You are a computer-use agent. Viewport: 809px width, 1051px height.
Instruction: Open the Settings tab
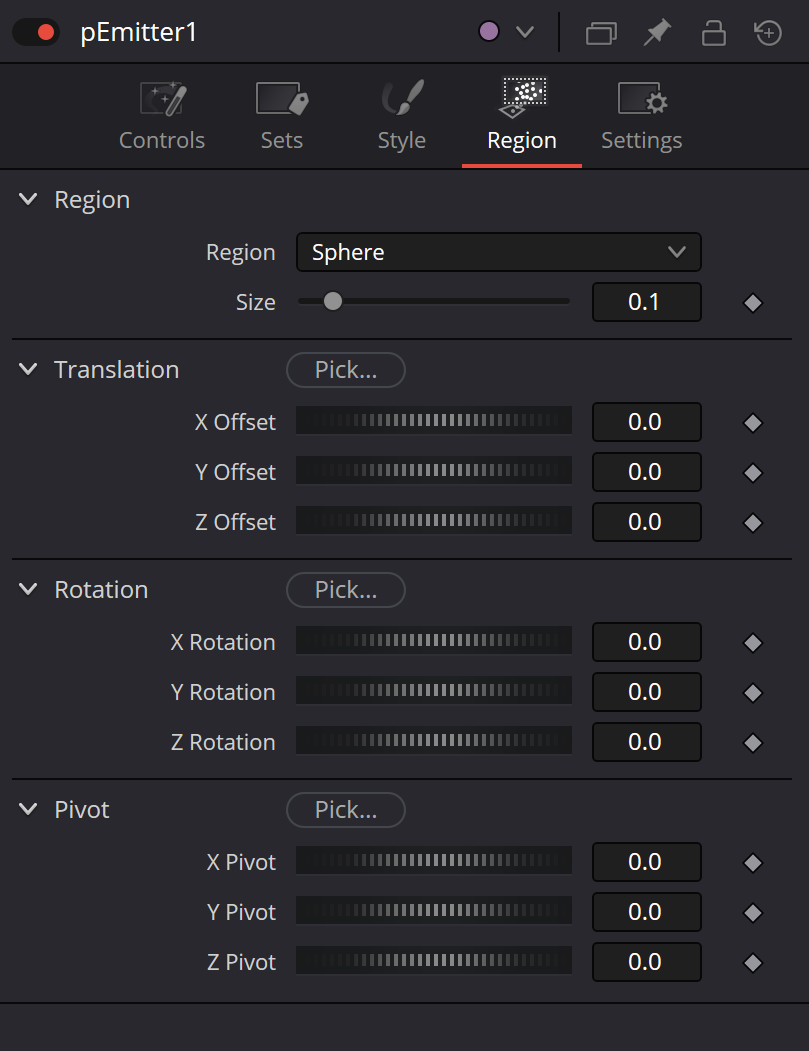tap(641, 117)
